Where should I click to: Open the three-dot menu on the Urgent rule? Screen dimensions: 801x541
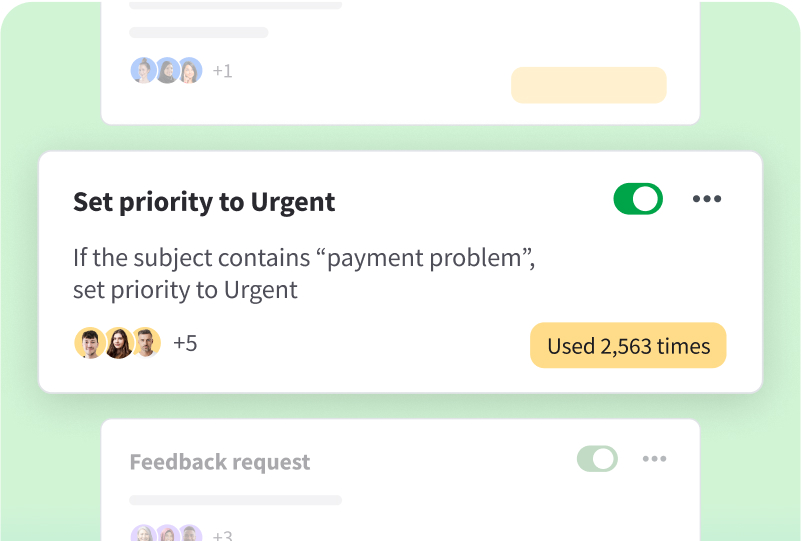click(x=707, y=199)
